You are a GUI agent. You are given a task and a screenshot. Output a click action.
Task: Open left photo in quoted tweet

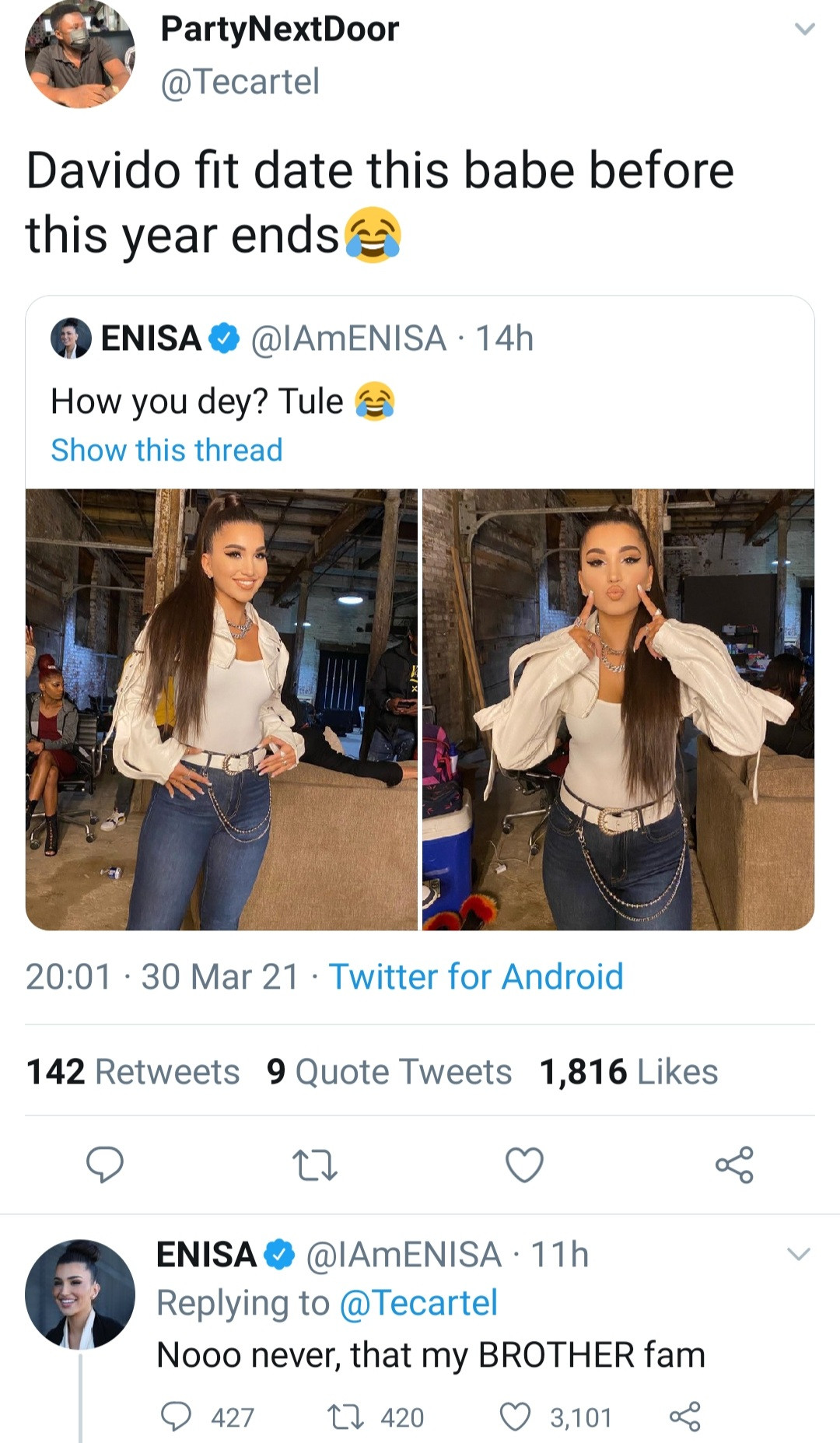pos(222,709)
